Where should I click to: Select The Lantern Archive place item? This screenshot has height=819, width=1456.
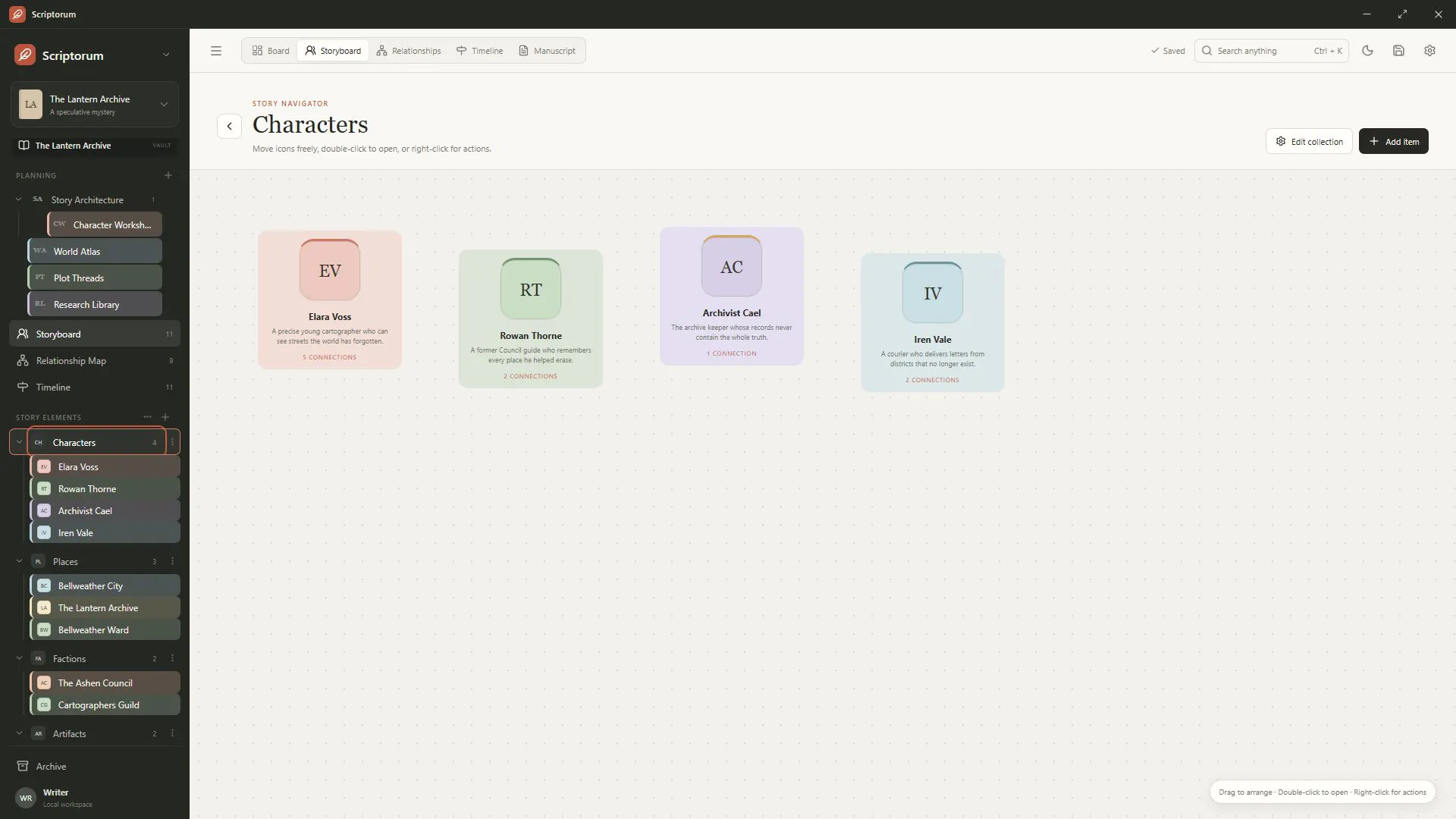click(x=105, y=607)
